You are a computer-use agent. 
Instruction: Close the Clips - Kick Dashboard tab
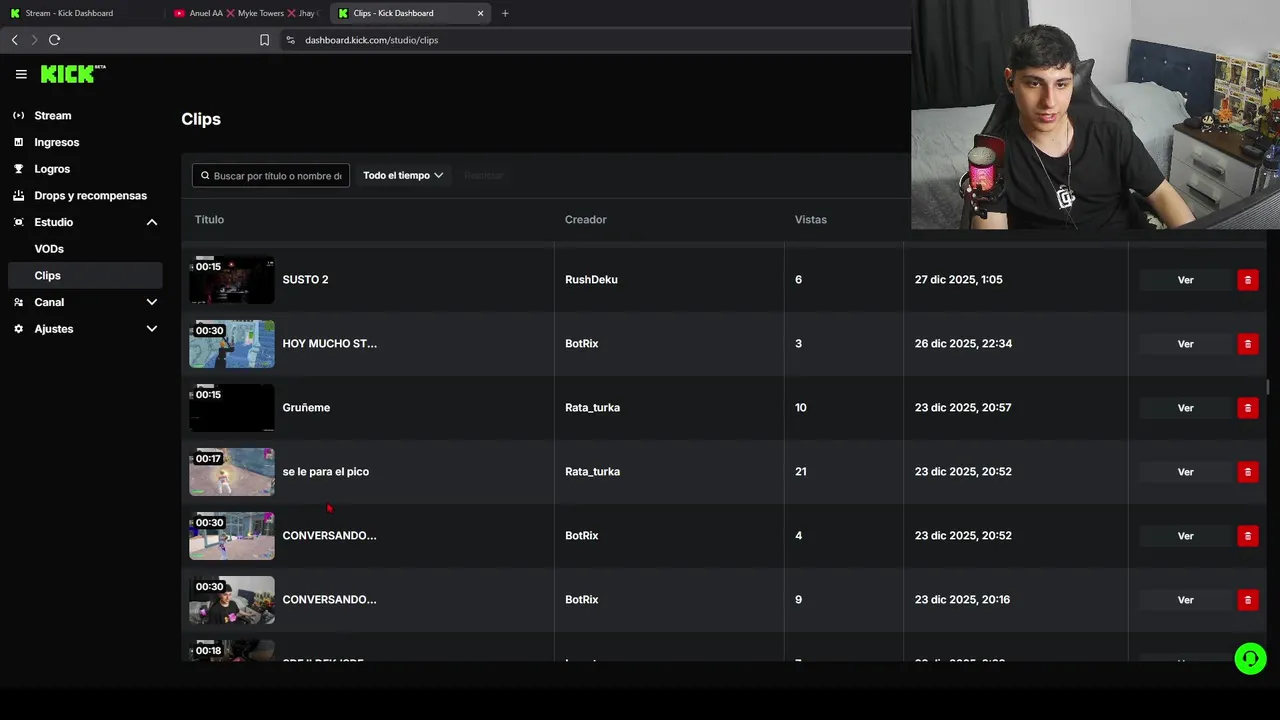(x=480, y=13)
